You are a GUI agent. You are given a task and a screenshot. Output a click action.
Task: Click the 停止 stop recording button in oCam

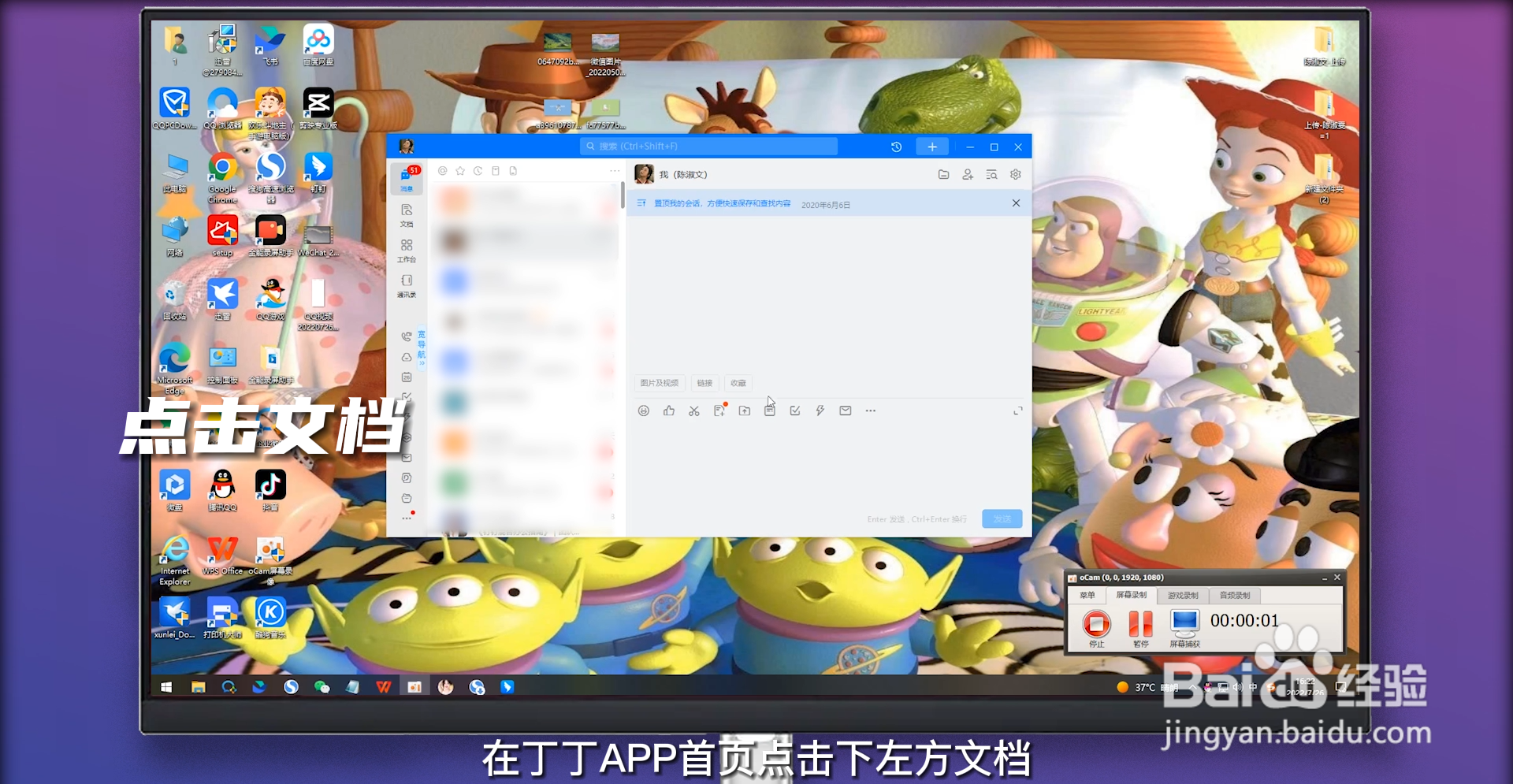tap(1096, 629)
